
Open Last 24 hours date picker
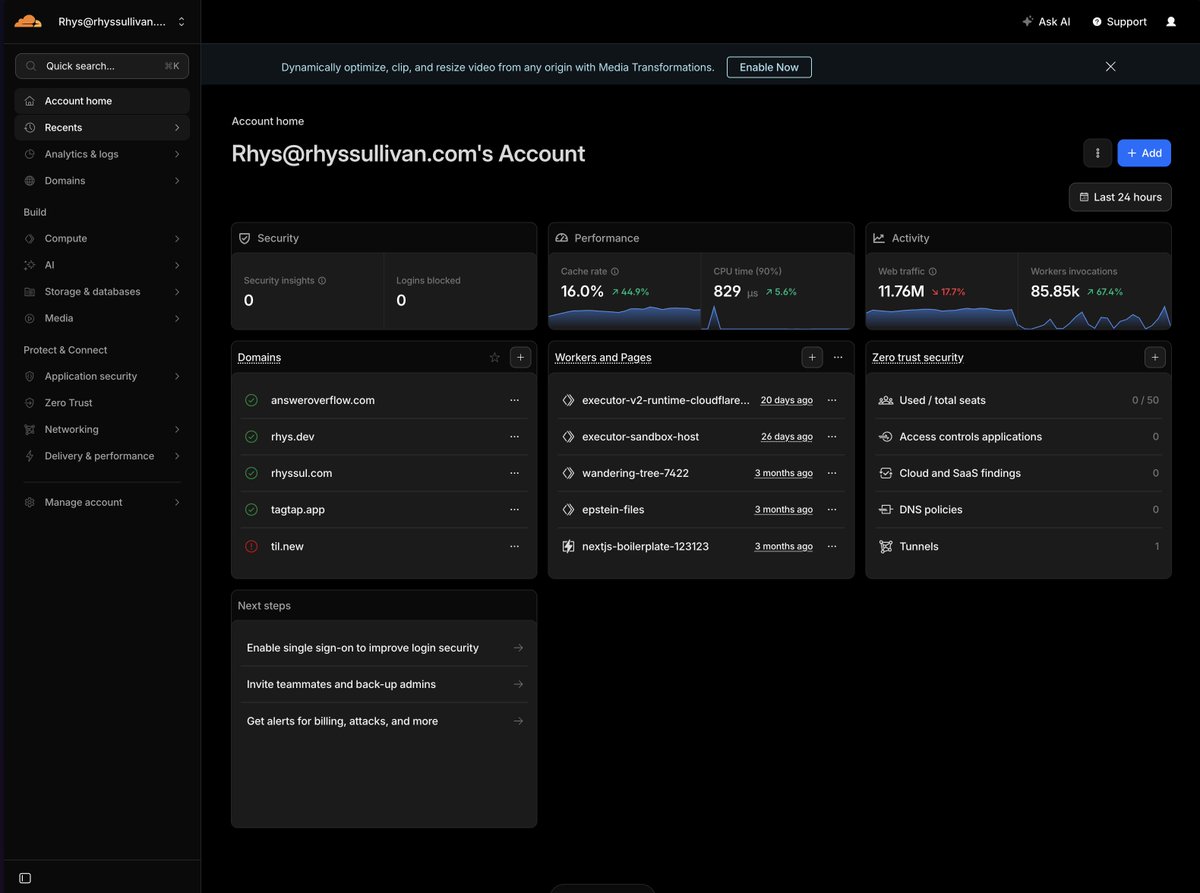pyautogui.click(x=1120, y=197)
